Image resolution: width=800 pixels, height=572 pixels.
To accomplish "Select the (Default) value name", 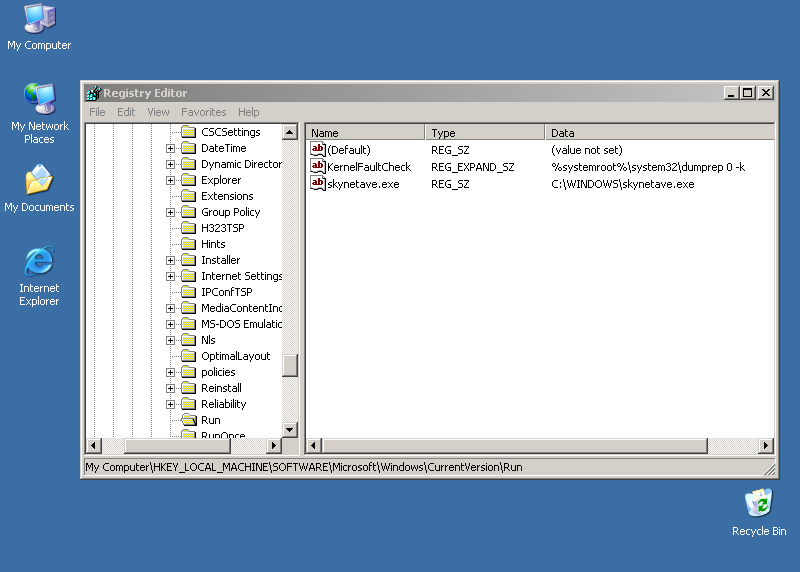I will [349, 150].
